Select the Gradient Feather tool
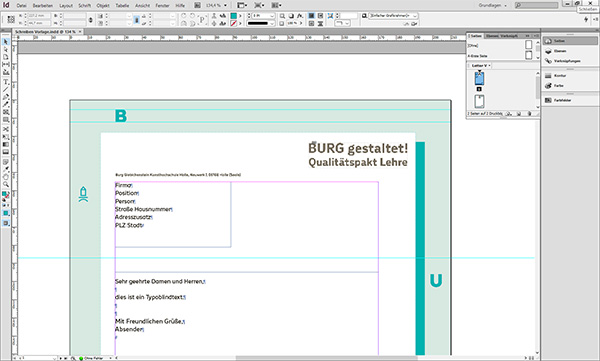600x361 pixels. [6, 152]
